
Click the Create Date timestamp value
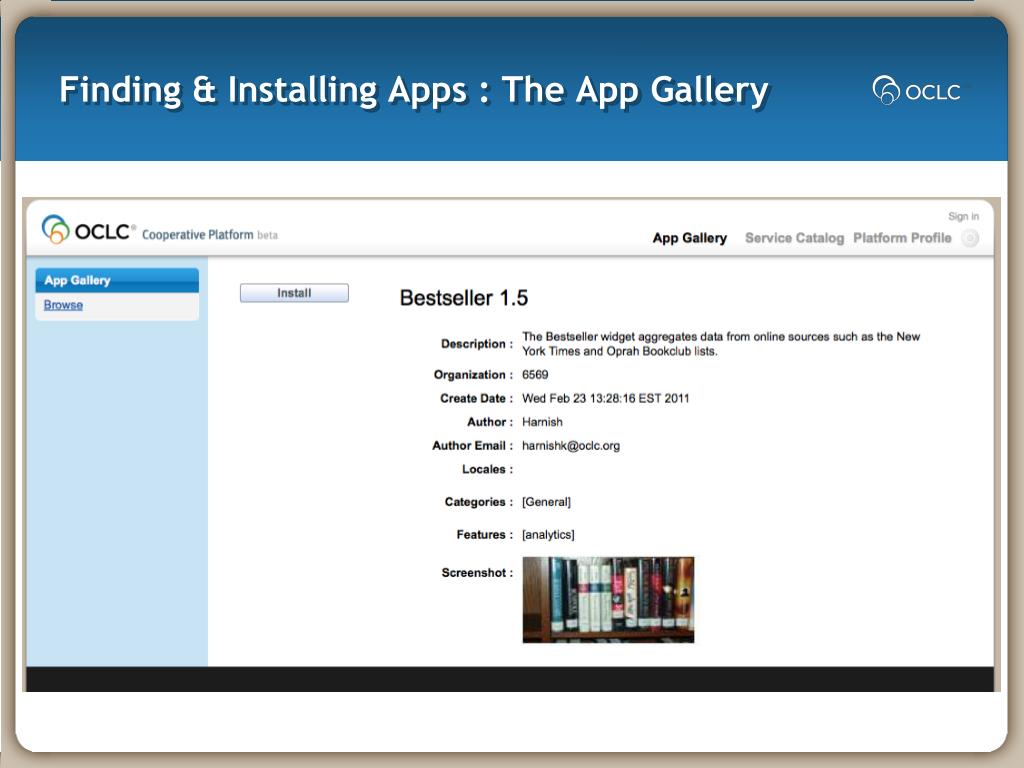coord(605,398)
